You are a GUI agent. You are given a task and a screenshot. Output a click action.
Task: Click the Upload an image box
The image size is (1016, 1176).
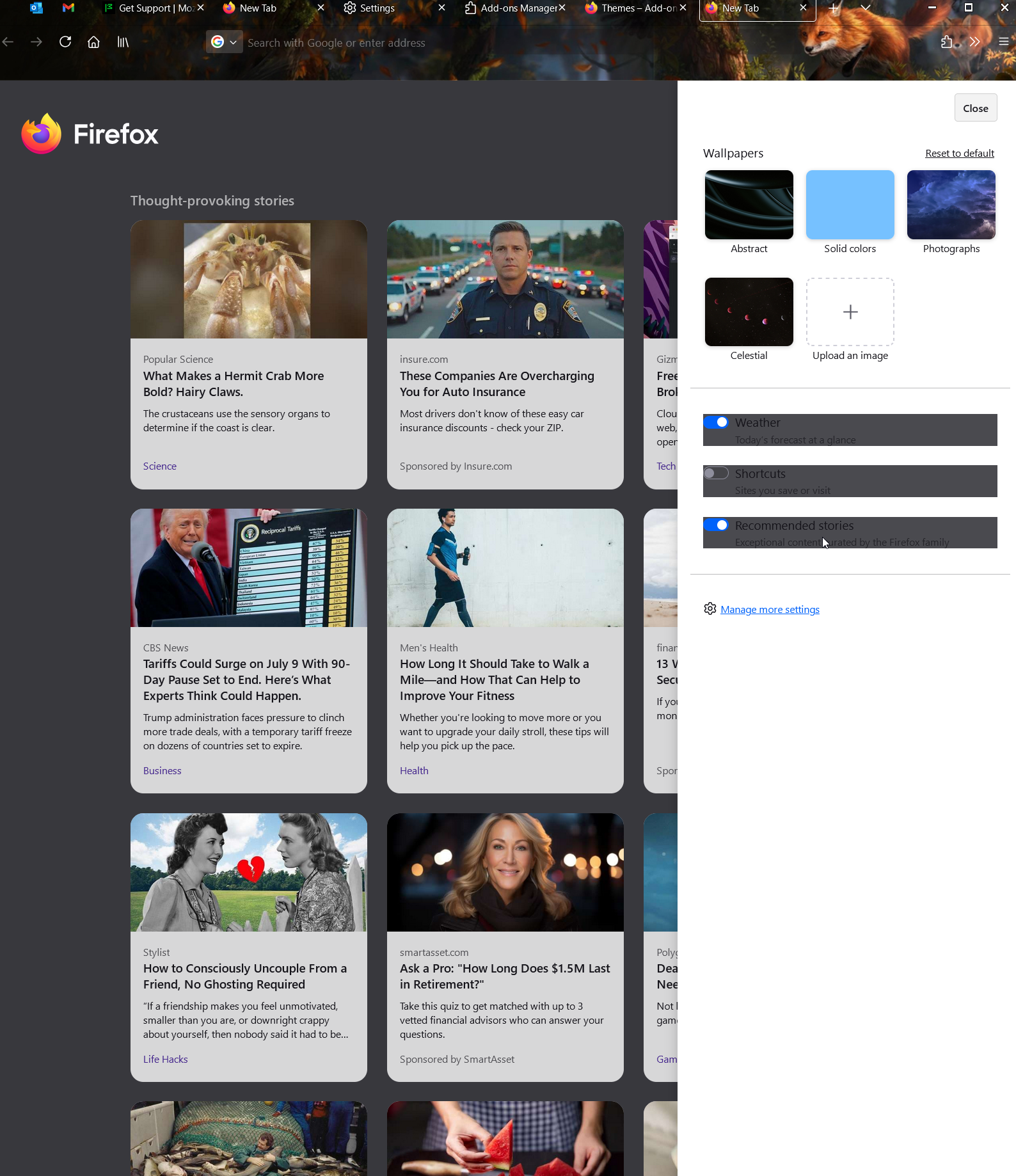pos(850,312)
